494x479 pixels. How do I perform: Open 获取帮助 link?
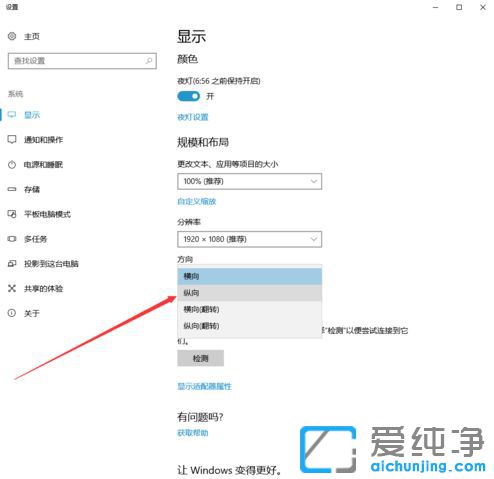[x=193, y=433]
